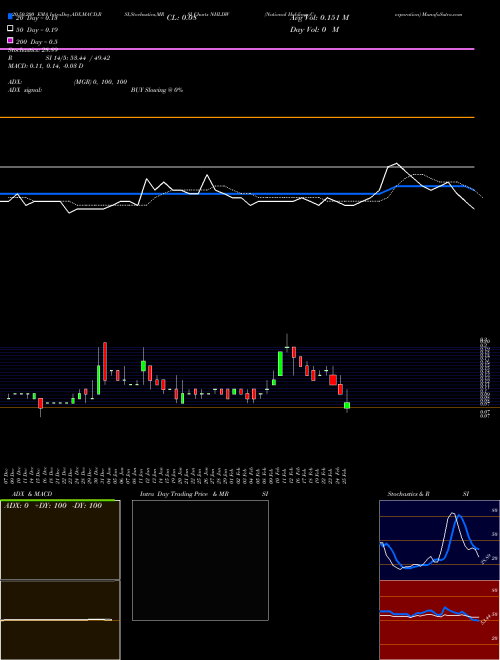Click the tall red candle after the December dates
The width and height of the screenshot is (500, 660).
105,362
